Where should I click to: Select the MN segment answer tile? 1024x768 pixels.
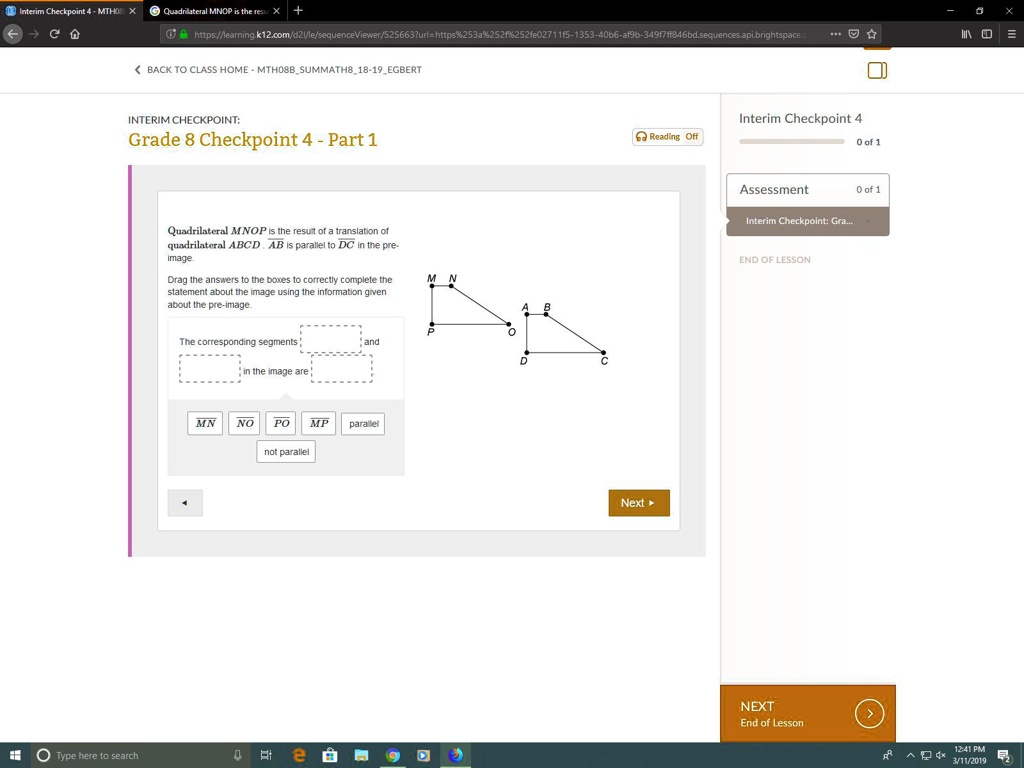click(x=205, y=423)
